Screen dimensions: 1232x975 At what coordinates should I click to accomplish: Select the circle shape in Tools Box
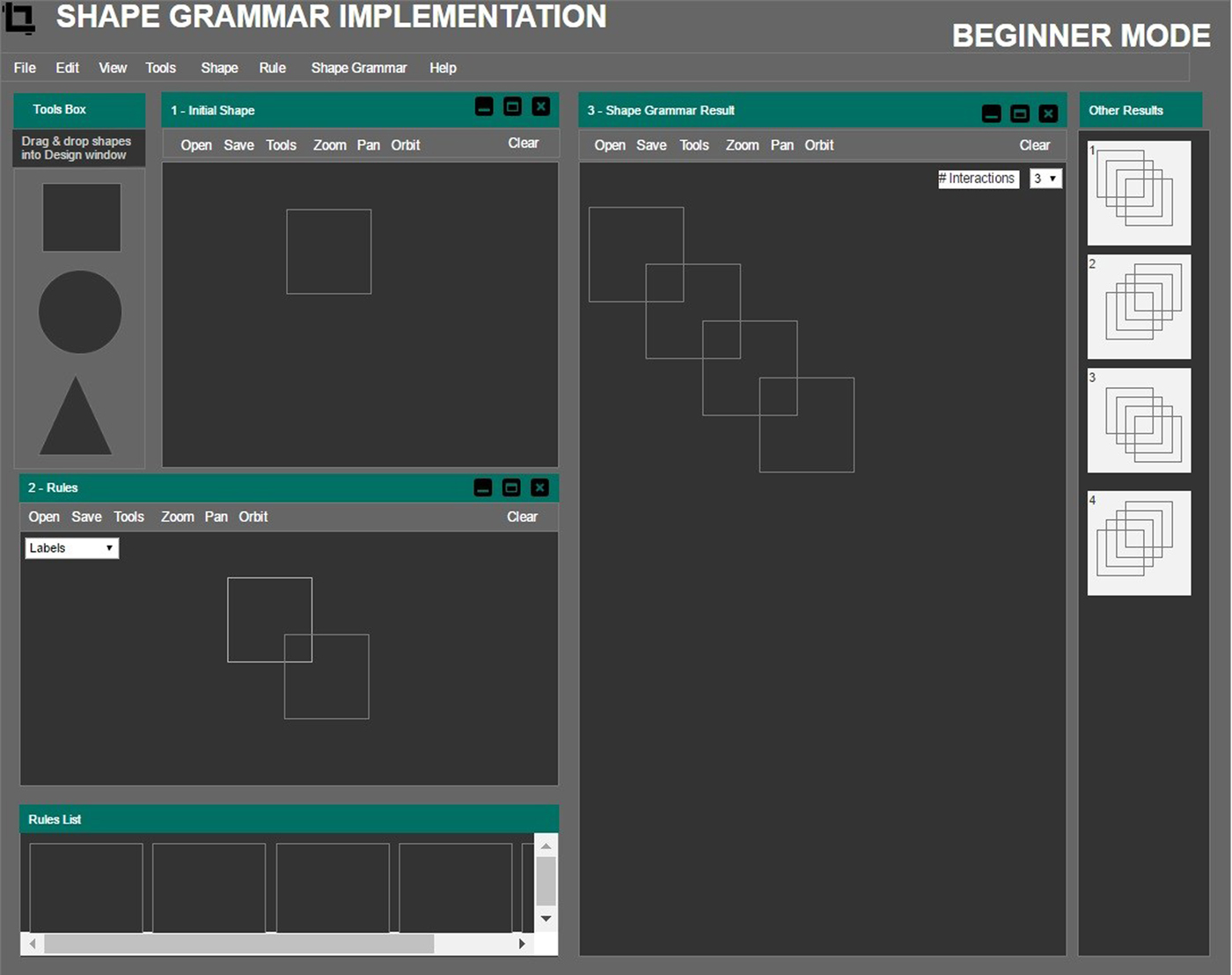coord(80,312)
